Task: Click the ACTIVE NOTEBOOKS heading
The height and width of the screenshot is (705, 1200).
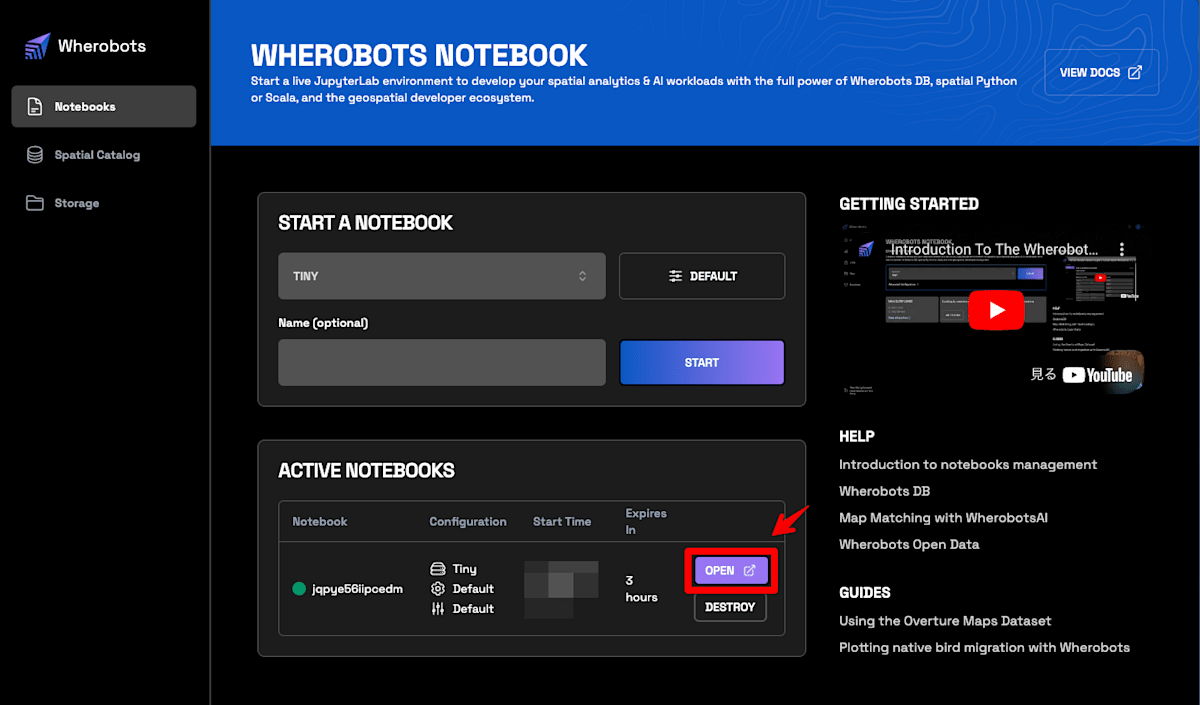Action: [x=366, y=470]
